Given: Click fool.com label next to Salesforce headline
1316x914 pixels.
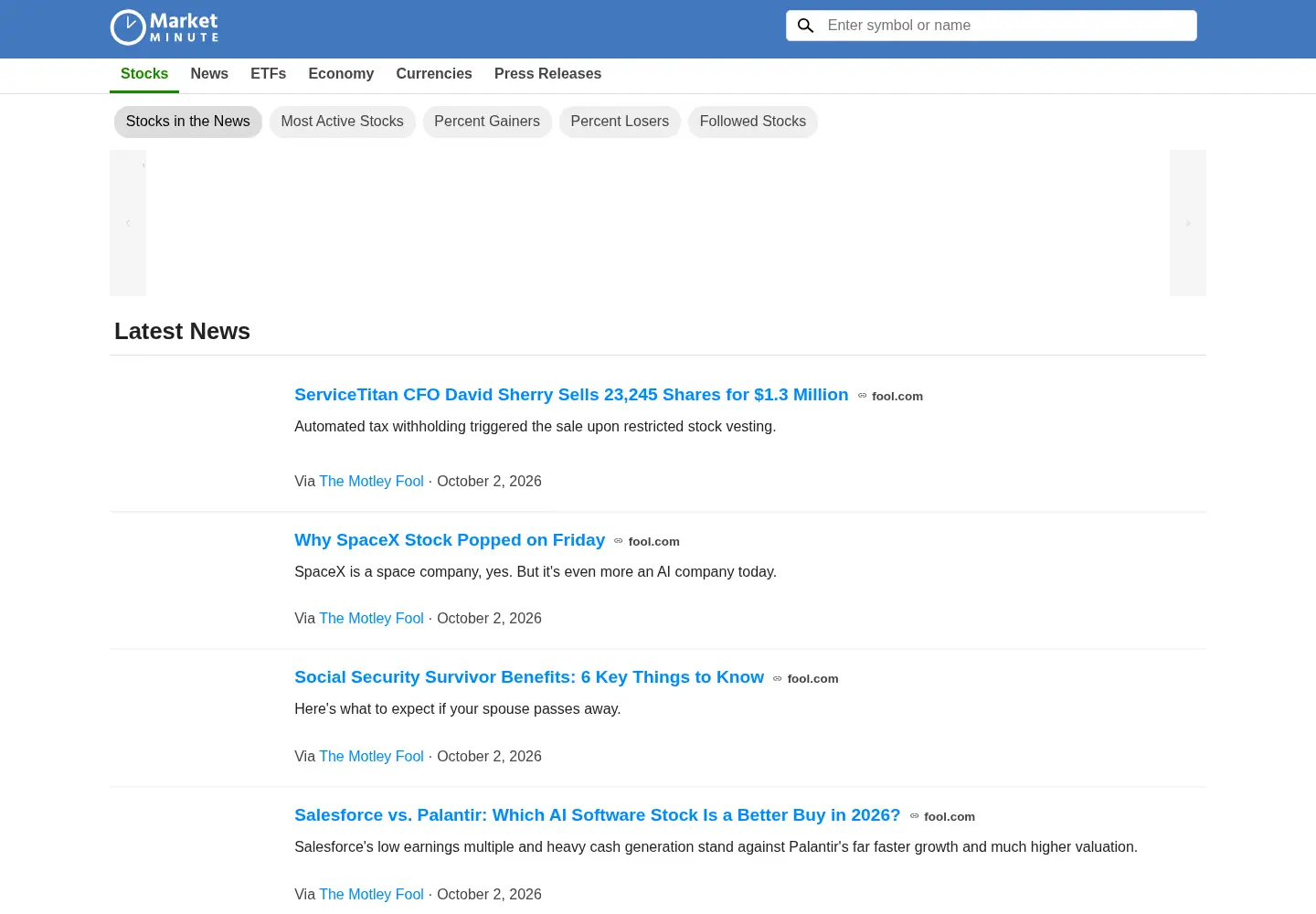Looking at the screenshot, I should coord(950,817).
